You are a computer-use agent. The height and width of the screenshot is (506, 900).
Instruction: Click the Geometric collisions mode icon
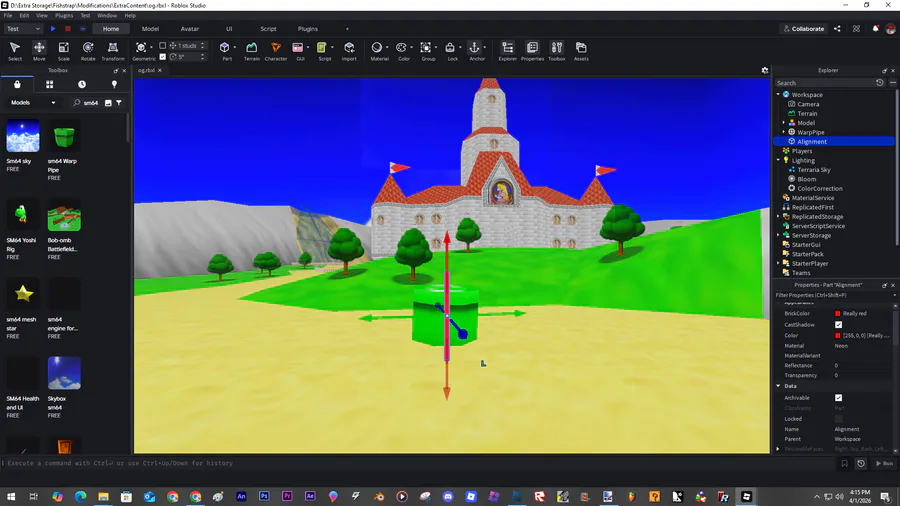pos(141,47)
